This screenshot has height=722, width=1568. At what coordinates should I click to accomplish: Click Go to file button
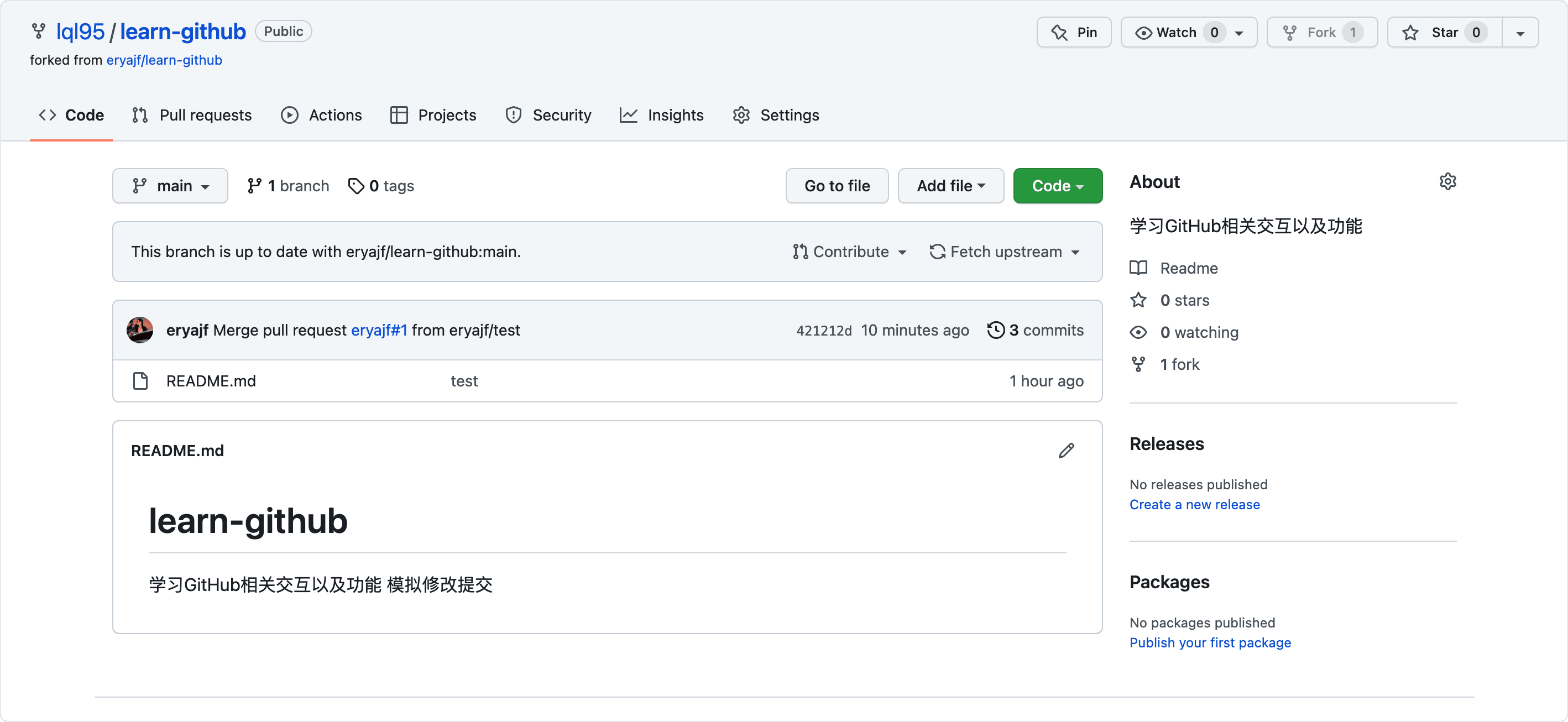pos(837,186)
